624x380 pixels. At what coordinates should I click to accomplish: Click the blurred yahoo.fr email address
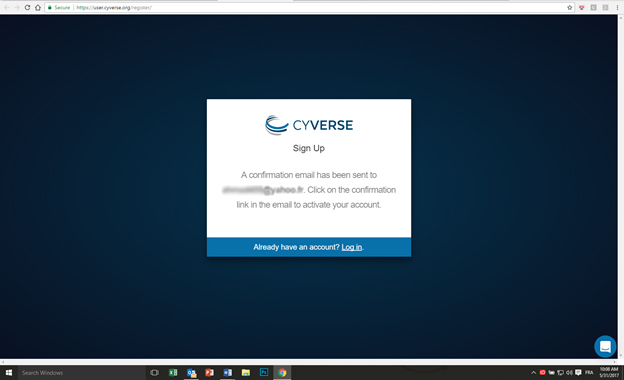(263, 190)
